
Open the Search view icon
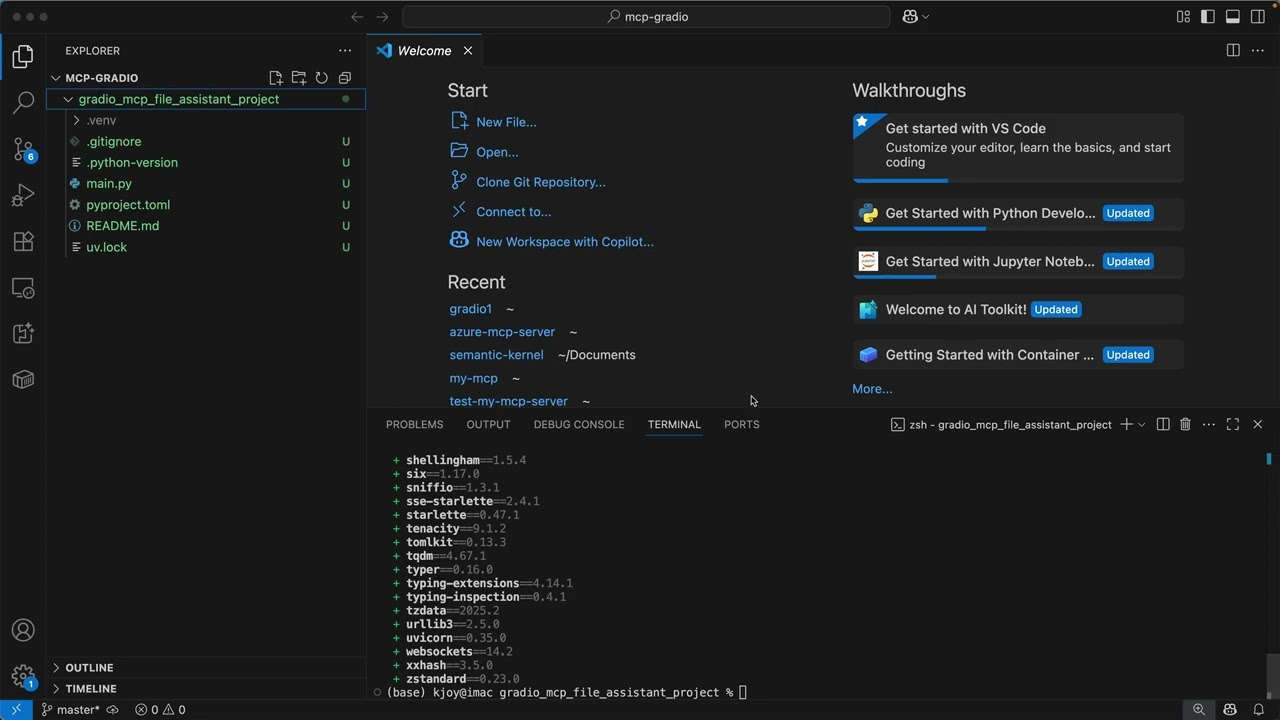(x=23, y=103)
